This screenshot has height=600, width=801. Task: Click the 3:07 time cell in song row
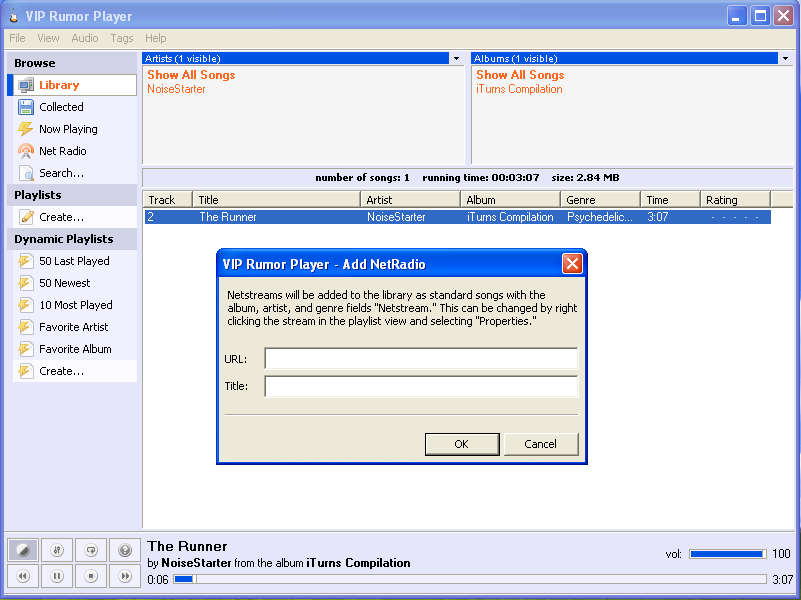click(657, 217)
